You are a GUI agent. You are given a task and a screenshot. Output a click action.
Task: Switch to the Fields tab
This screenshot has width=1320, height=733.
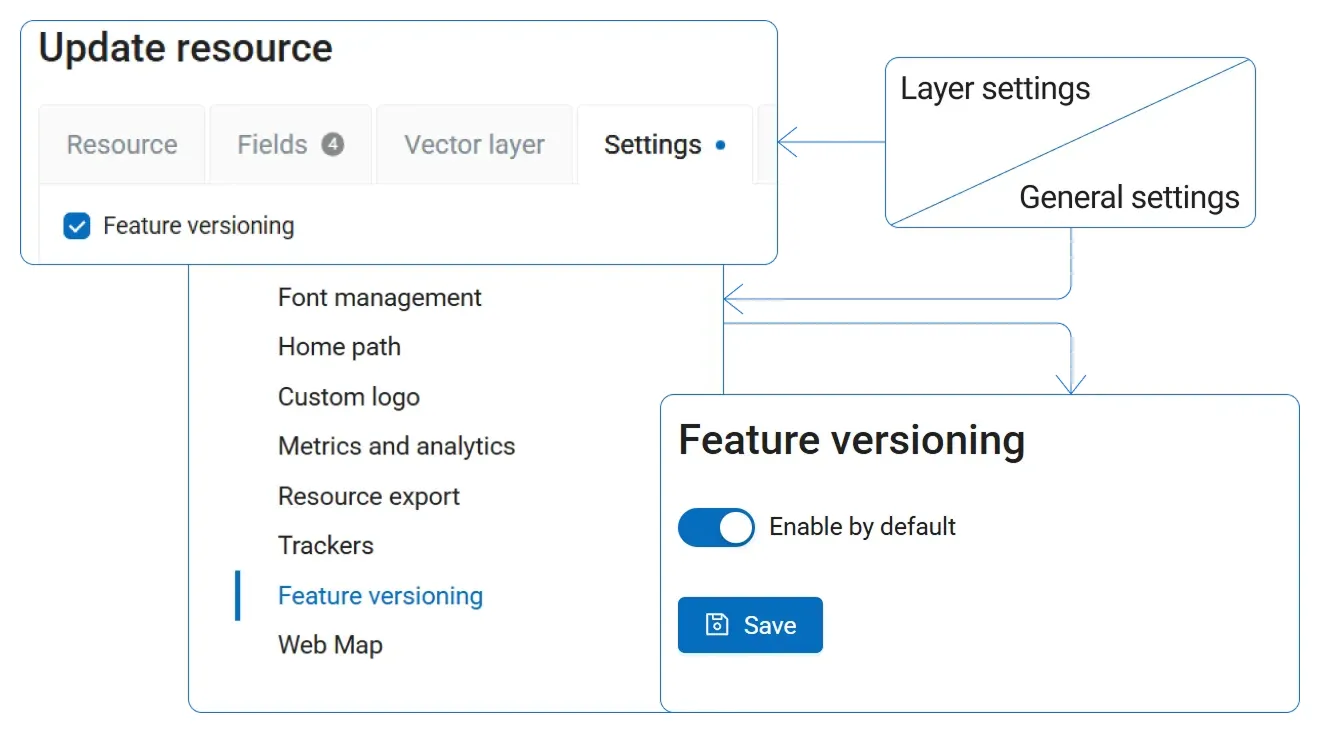tap(290, 145)
